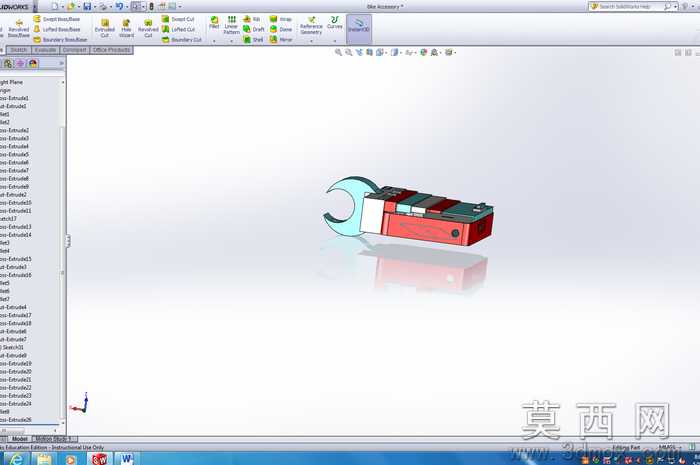Select the Mirror tool

280,40
